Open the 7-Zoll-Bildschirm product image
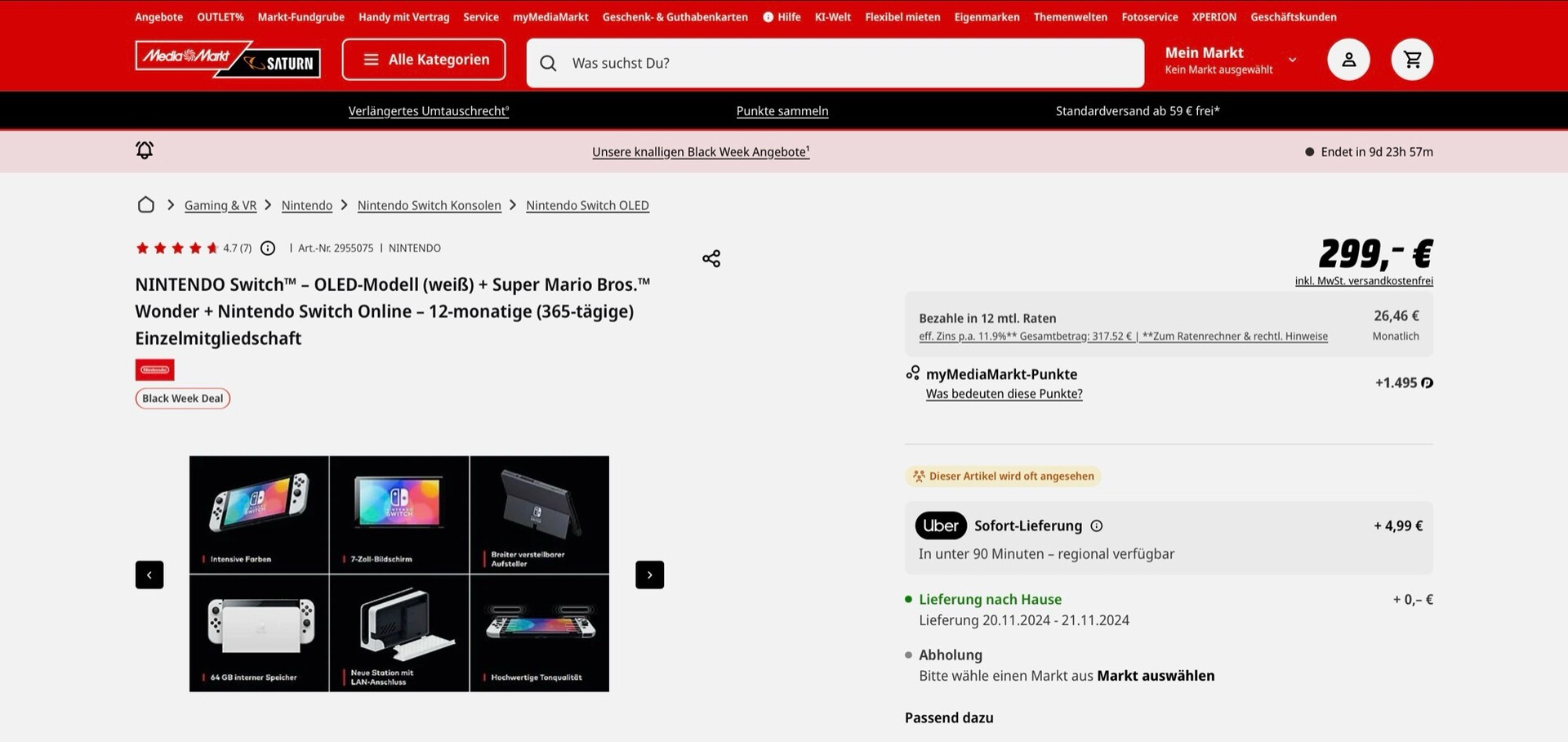Screen dimensions: 1568x742 (x=399, y=515)
